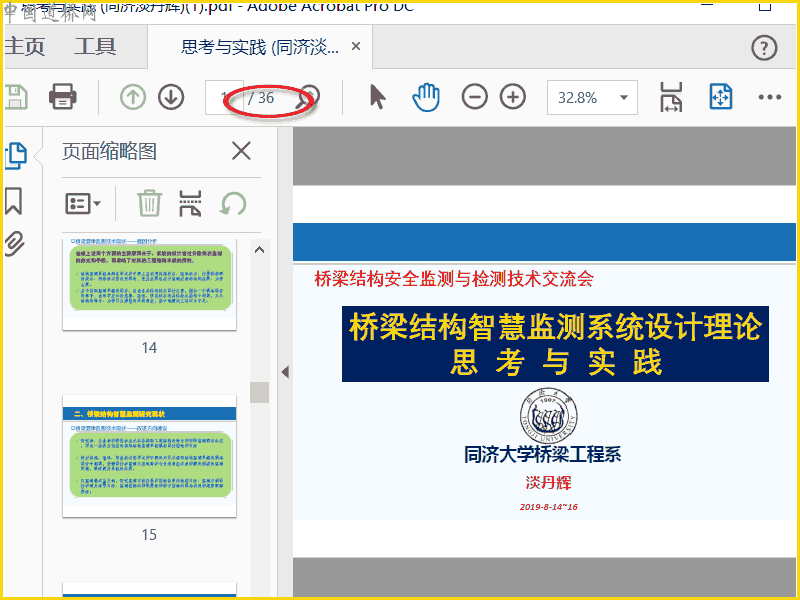The height and width of the screenshot is (600, 800).
Task: Click the fit width scrolling icon
Action: [x=671, y=97]
